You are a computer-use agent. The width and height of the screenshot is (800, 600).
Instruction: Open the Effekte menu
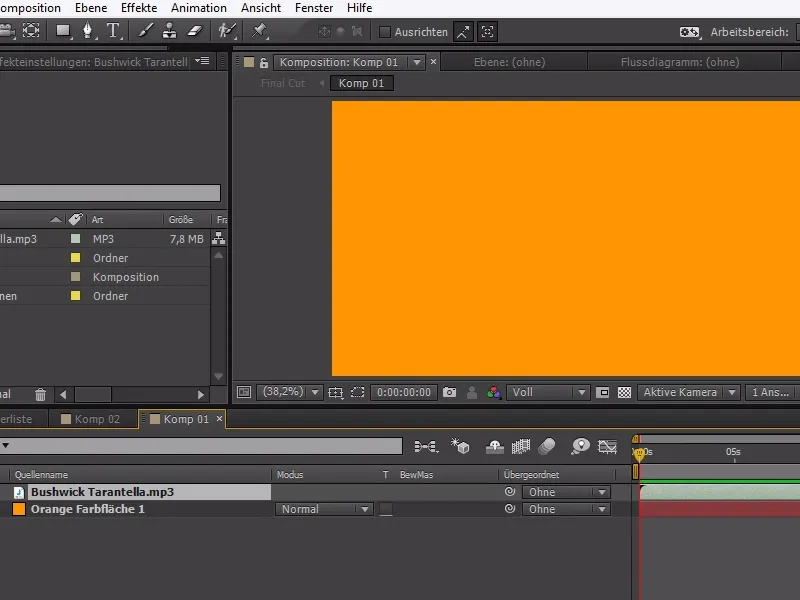[139, 8]
